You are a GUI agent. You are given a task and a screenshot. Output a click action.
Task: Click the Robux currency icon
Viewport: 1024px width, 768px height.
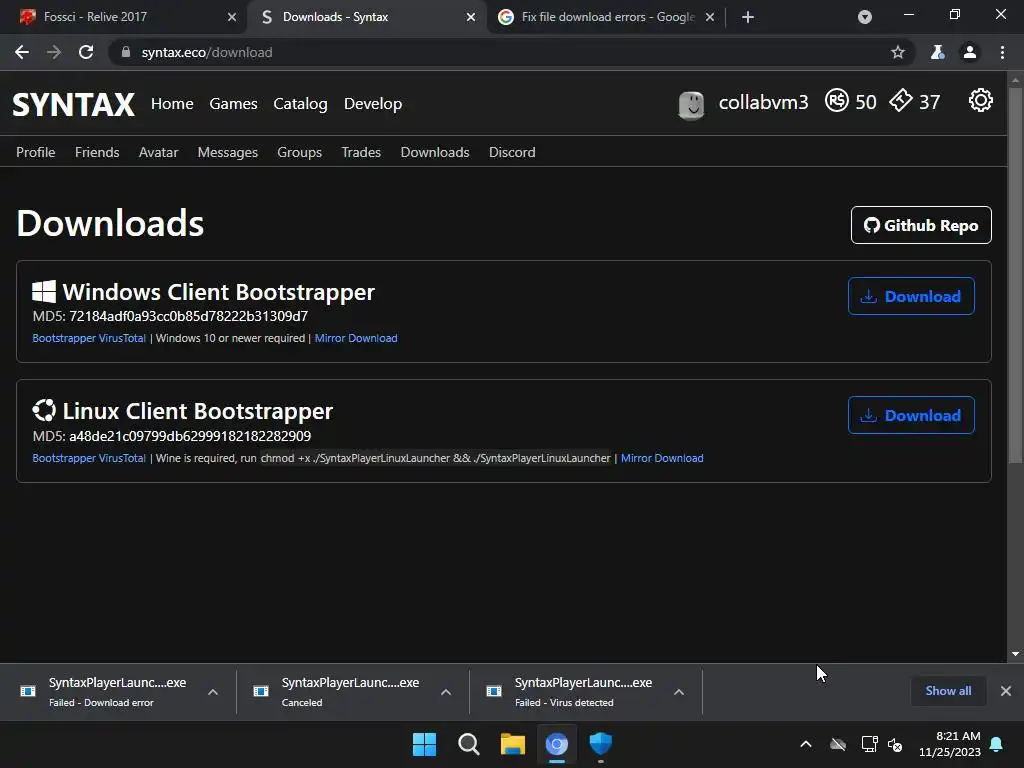pos(837,101)
